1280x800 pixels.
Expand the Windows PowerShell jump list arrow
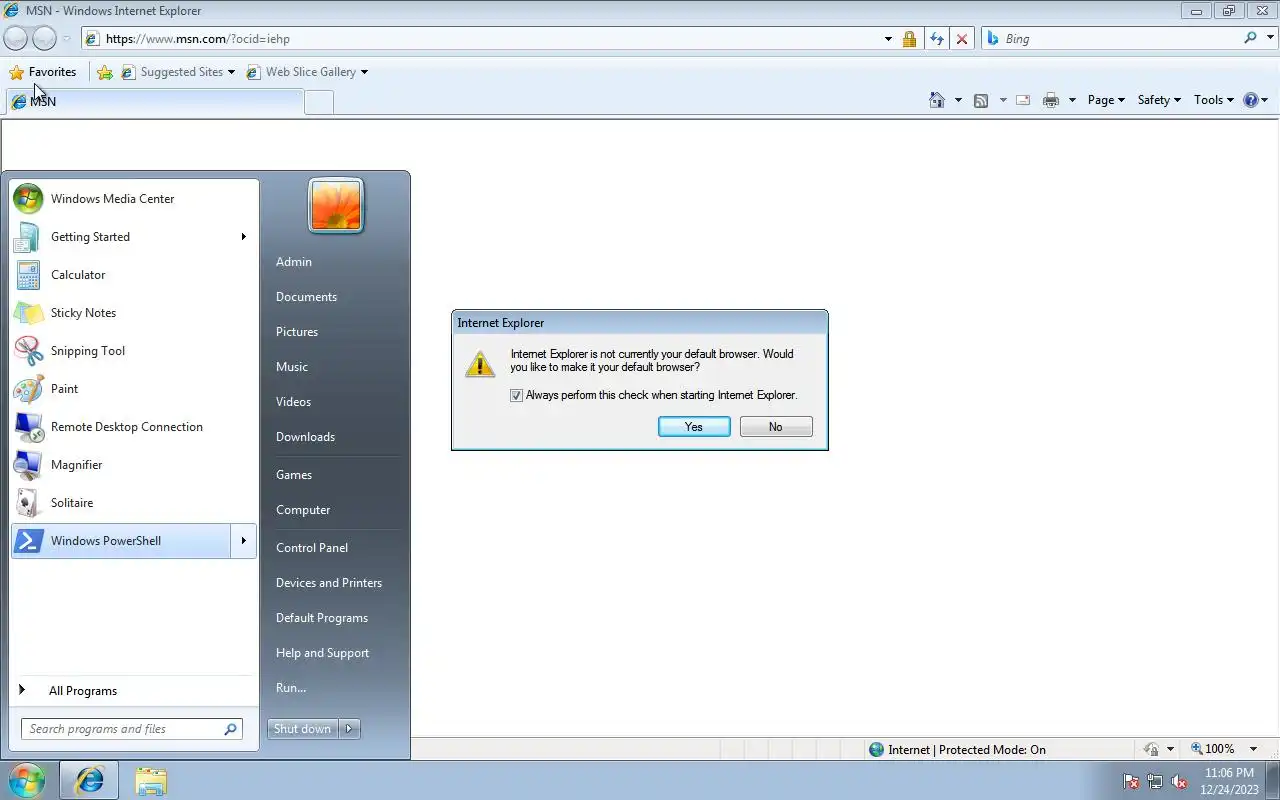coord(243,541)
